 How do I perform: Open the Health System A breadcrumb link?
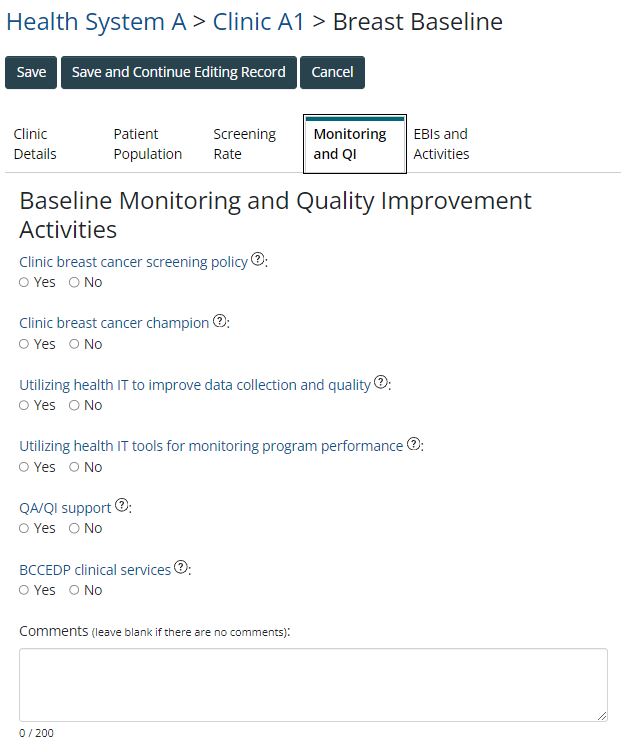(96, 22)
